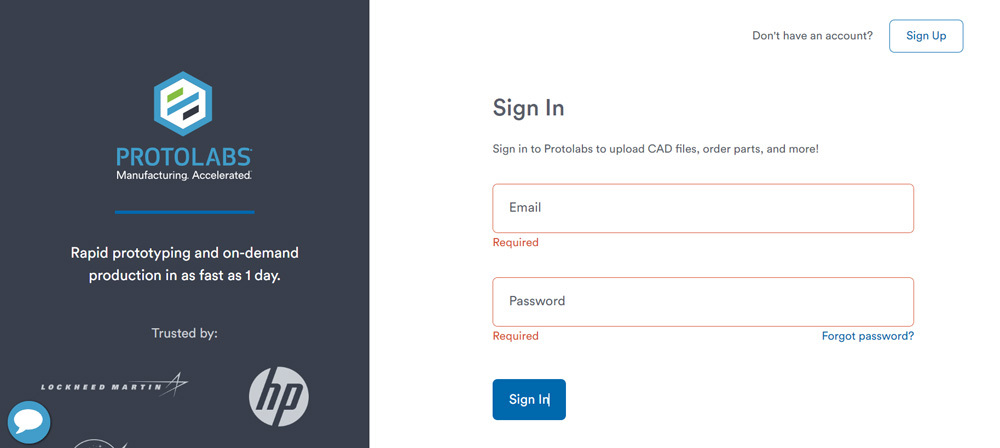
Task: Open the live chat bubble
Action: [x=29, y=422]
